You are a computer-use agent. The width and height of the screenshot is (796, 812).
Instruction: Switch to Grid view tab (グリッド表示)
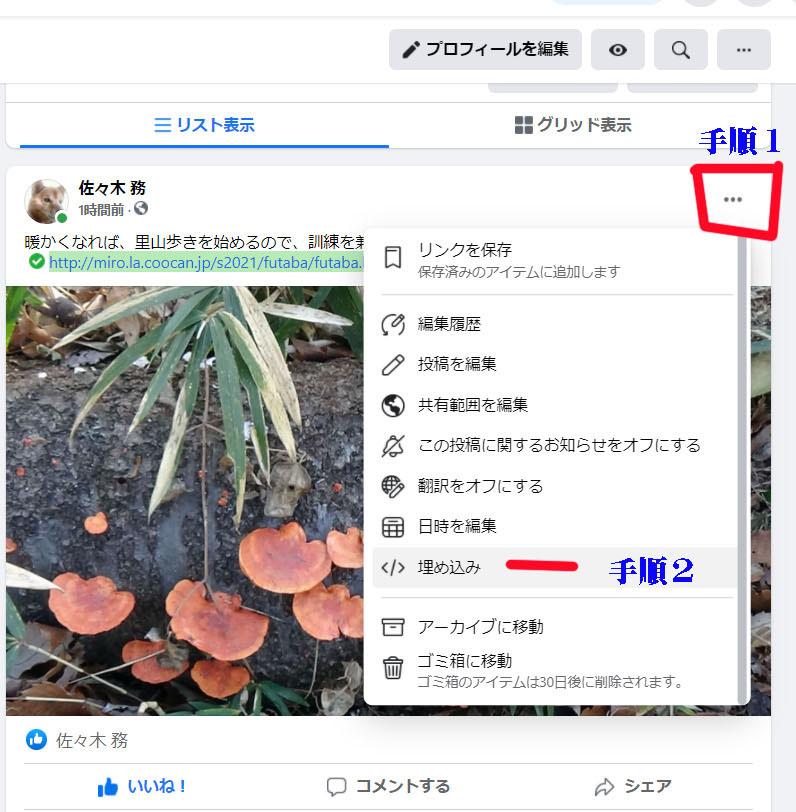tap(572, 125)
